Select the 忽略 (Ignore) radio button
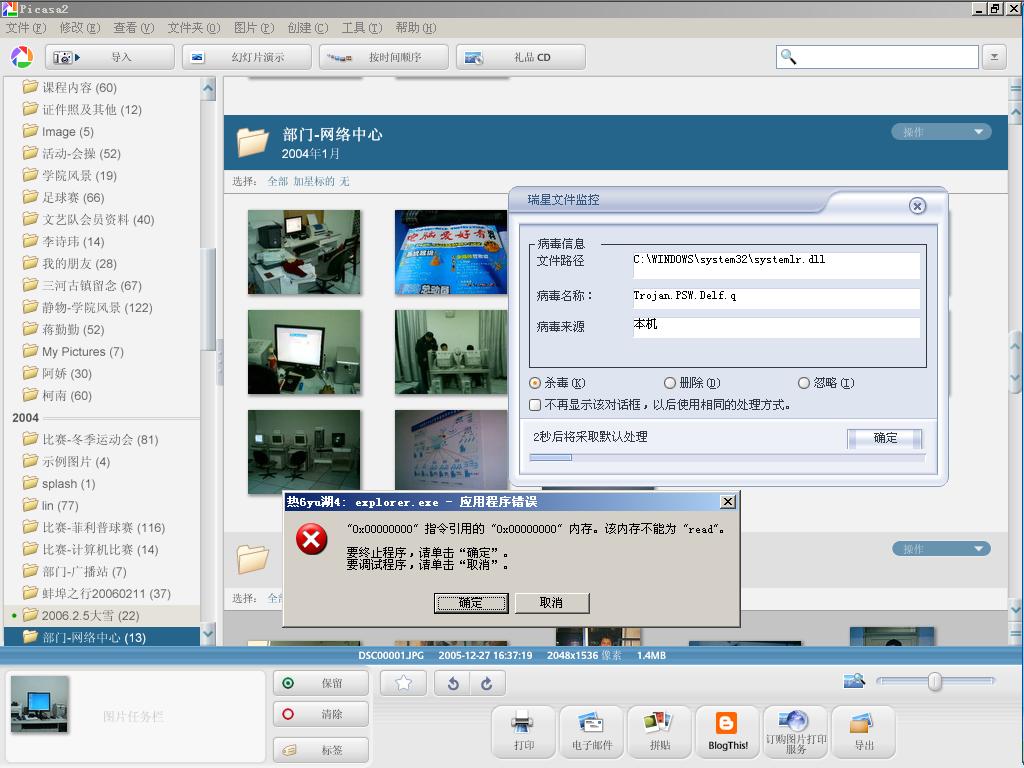 coord(804,383)
